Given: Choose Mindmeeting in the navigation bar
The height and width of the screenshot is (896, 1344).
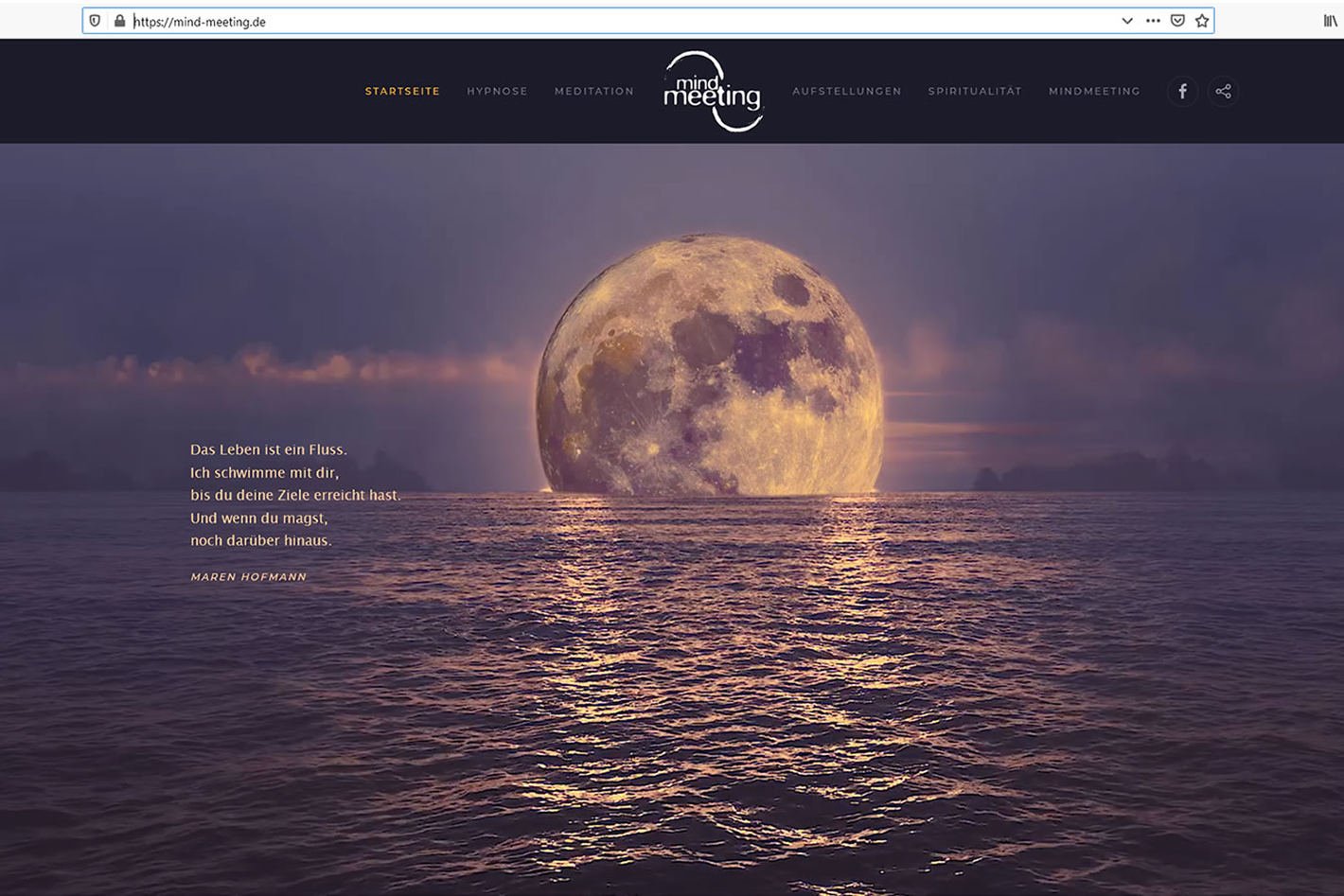Looking at the screenshot, I should point(1094,92).
